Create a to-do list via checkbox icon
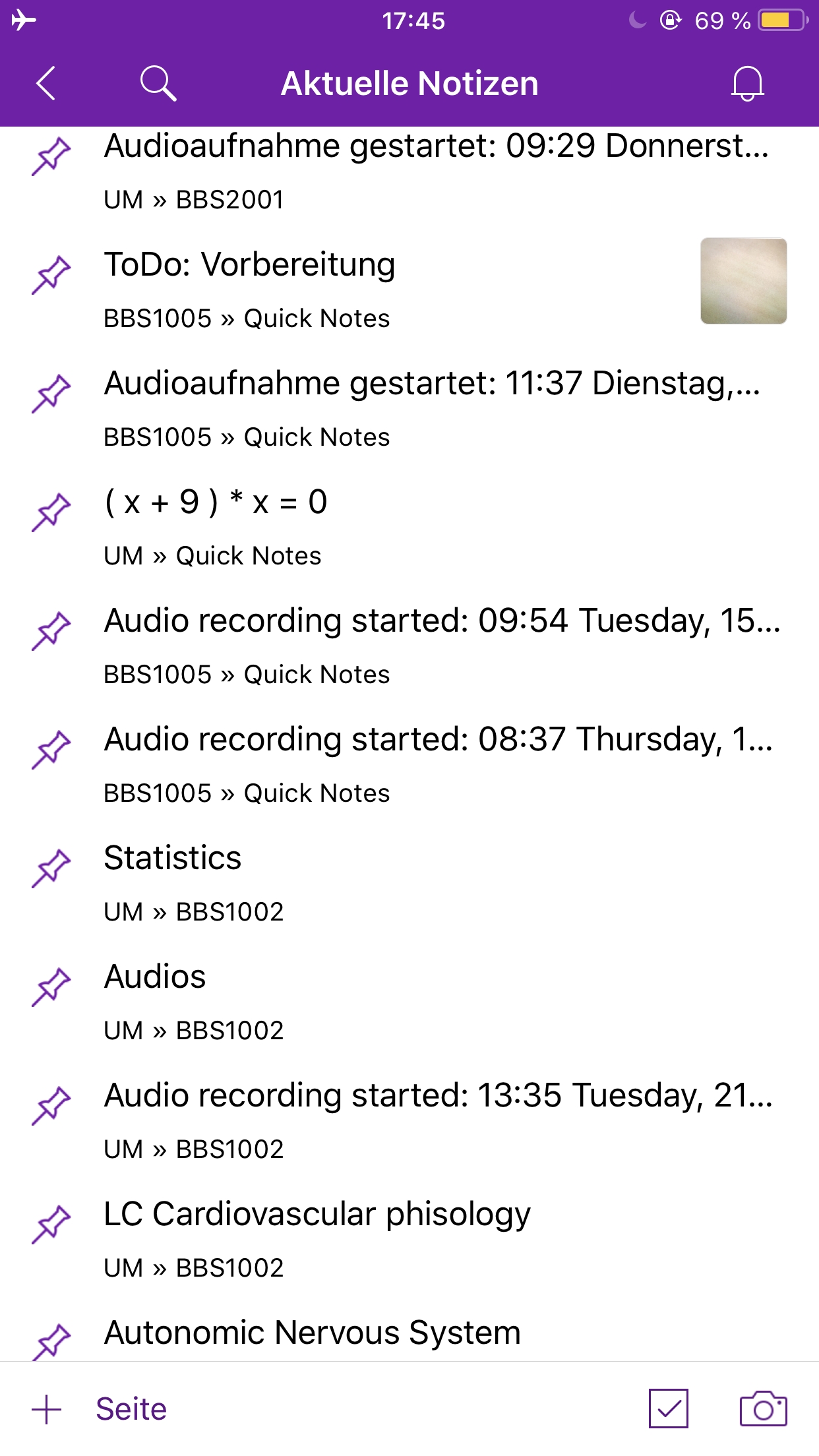This screenshot has width=819, height=1456. tap(668, 1409)
